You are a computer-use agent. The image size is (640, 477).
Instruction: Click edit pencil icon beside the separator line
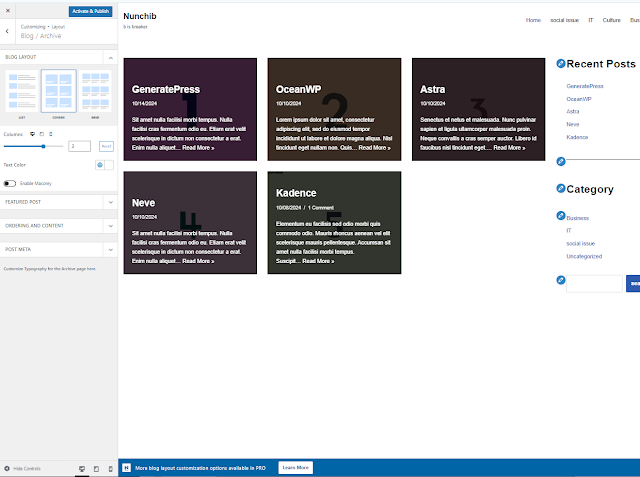click(x=561, y=162)
